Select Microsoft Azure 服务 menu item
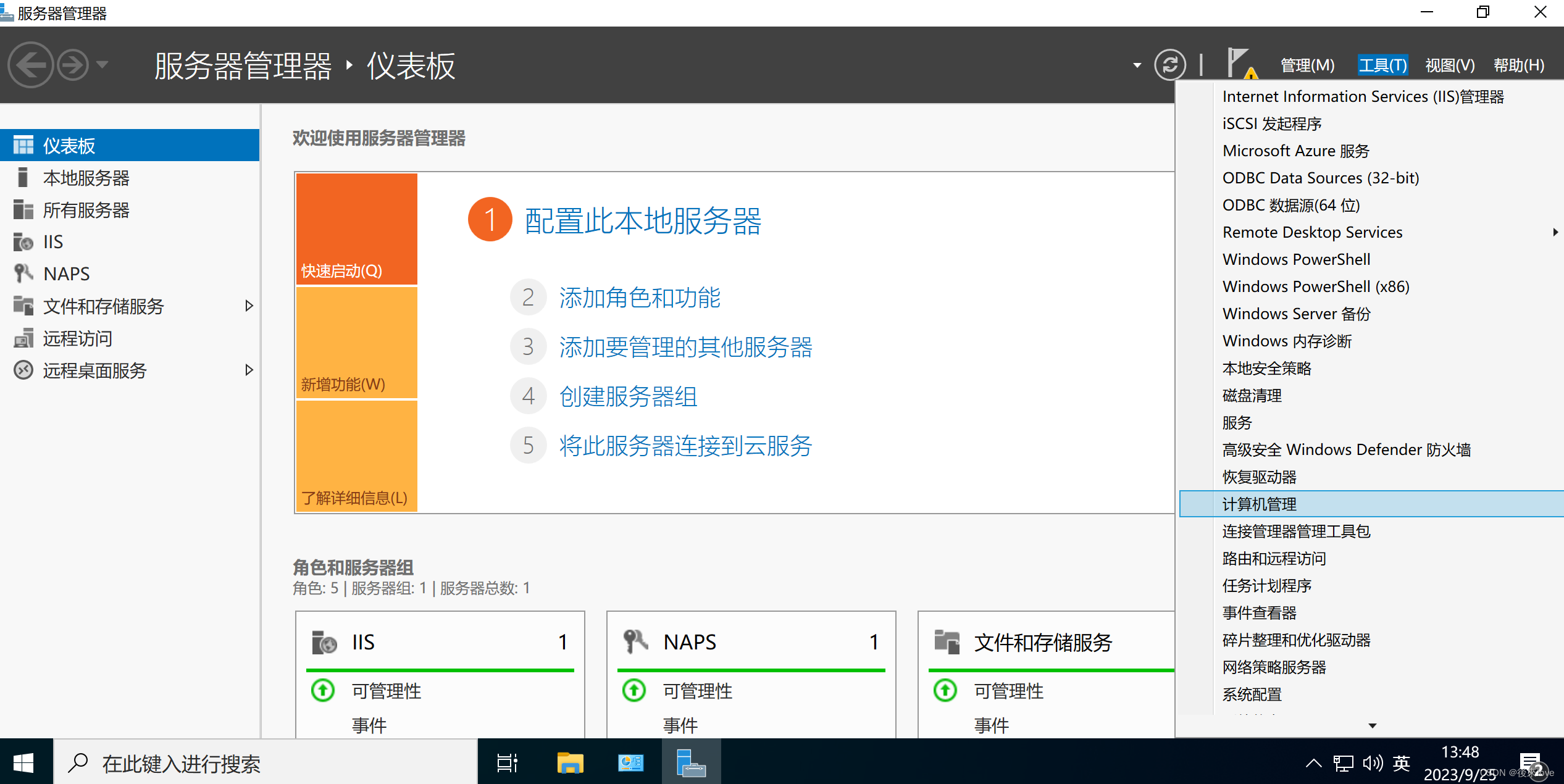 click(1371, 151)
